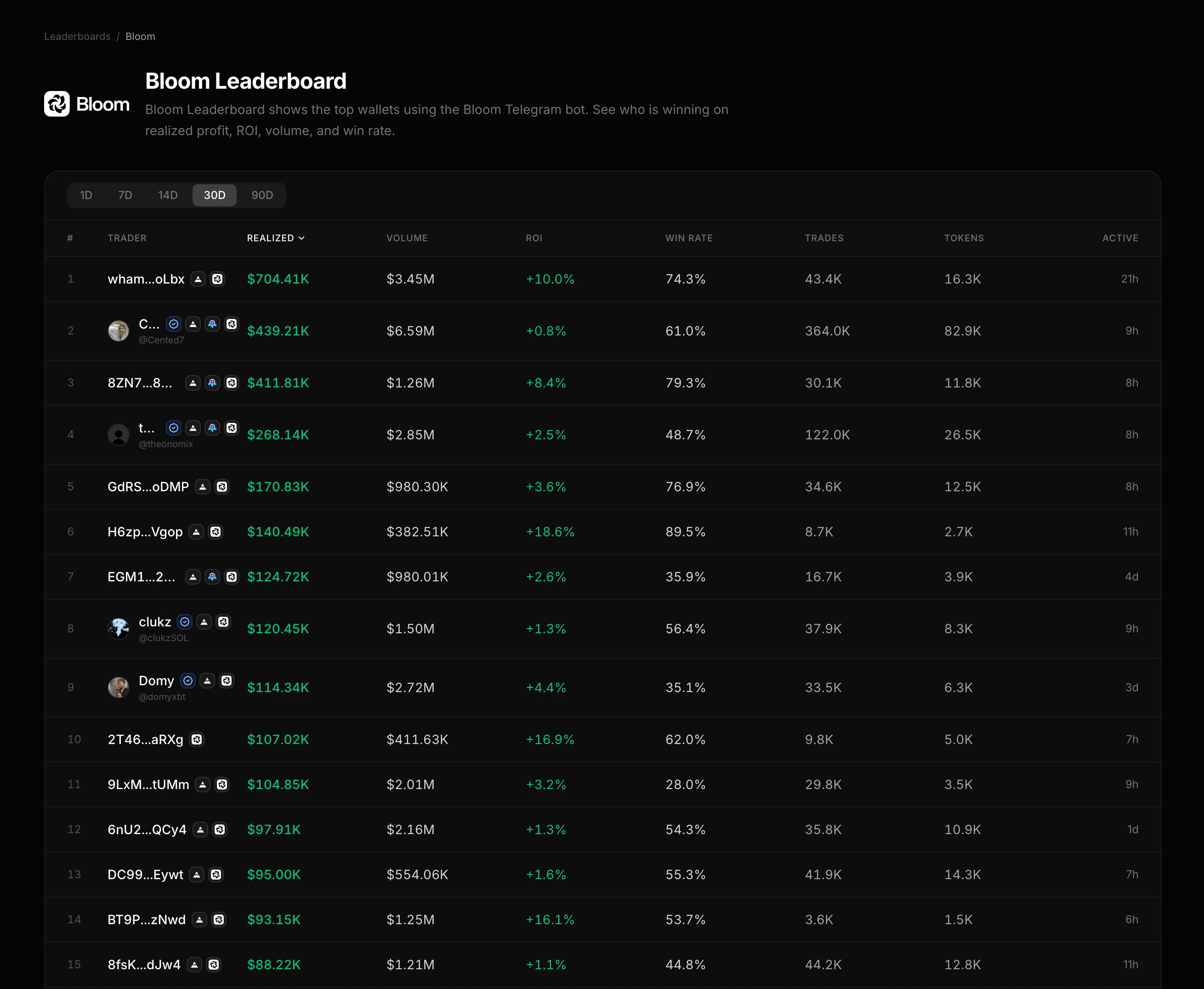Image resolution: width=1204 pixels, height=989 pixels.
Task: Click the Bloom badge in the @theonomix row
Action: click(232, 428)
